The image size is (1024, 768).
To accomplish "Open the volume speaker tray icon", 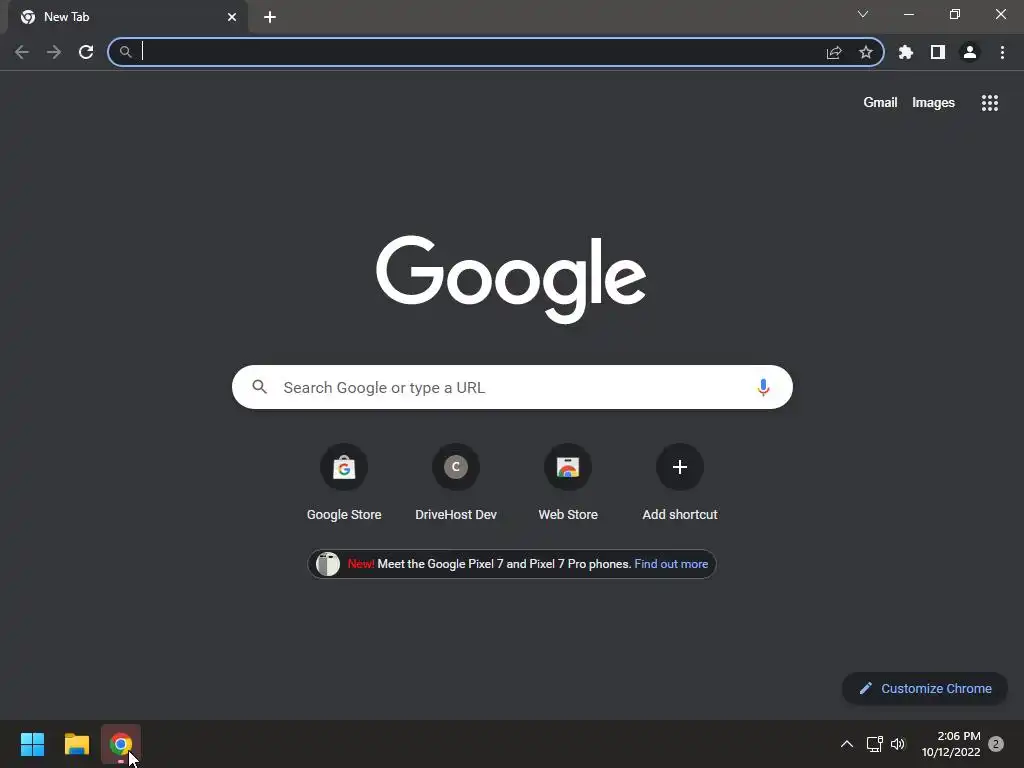I will click(899, 744).
